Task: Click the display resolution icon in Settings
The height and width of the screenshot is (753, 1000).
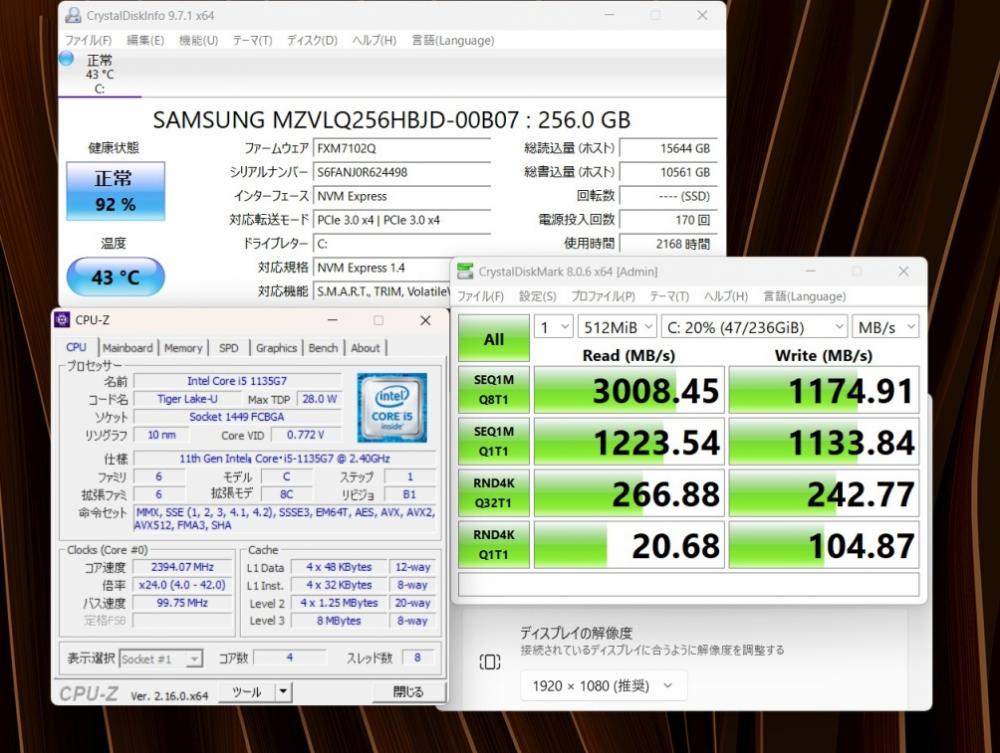Action: (489, 662)
